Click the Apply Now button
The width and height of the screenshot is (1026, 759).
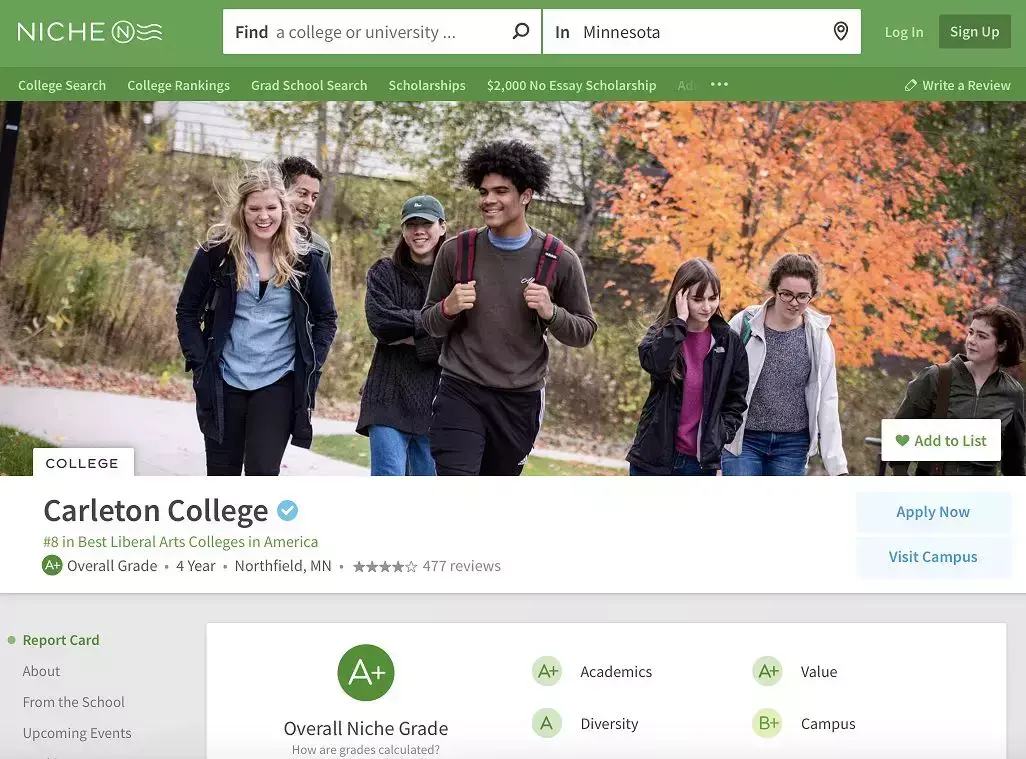coord(933,512)
